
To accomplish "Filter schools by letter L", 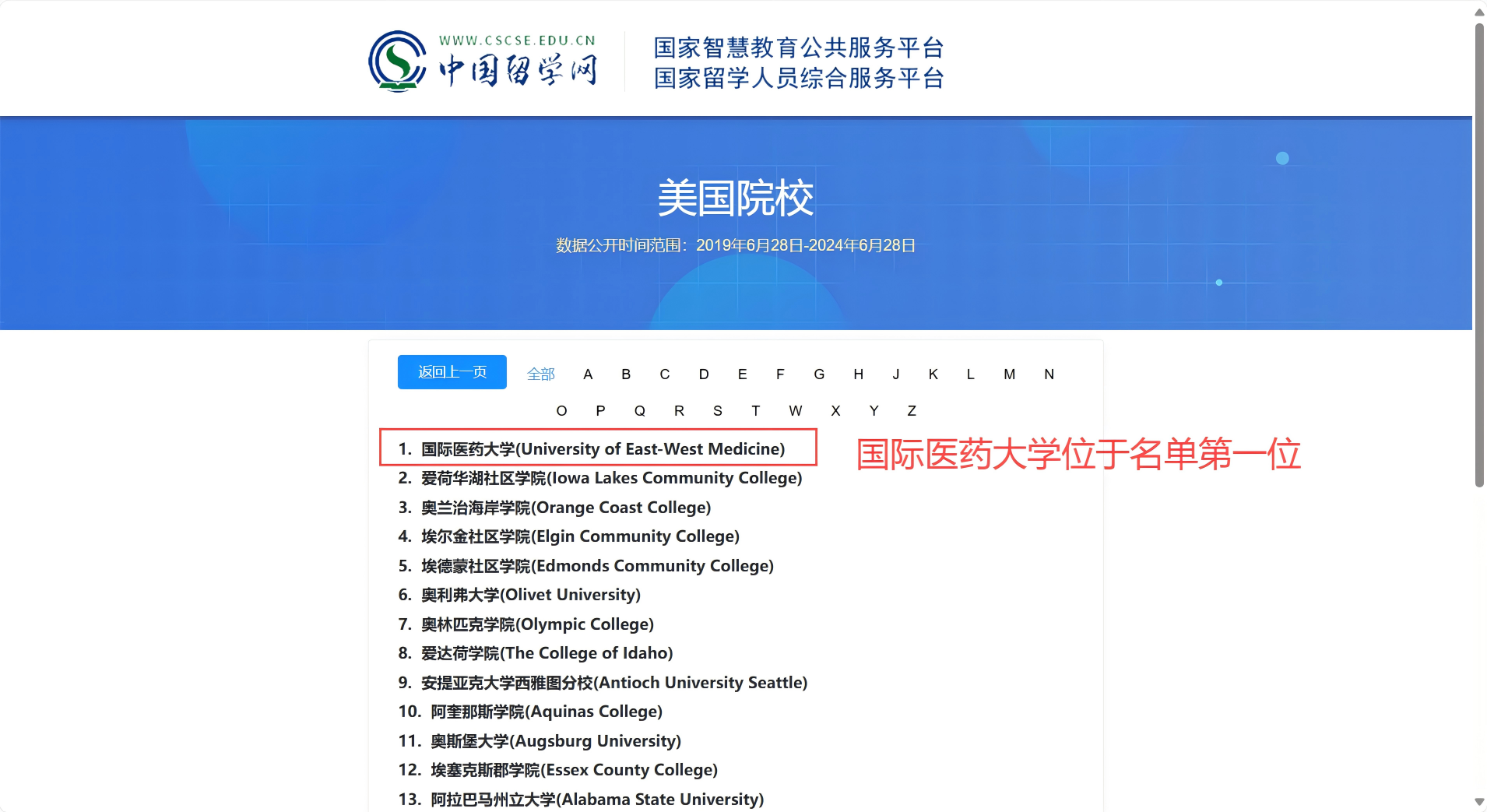I will [970, 374].
